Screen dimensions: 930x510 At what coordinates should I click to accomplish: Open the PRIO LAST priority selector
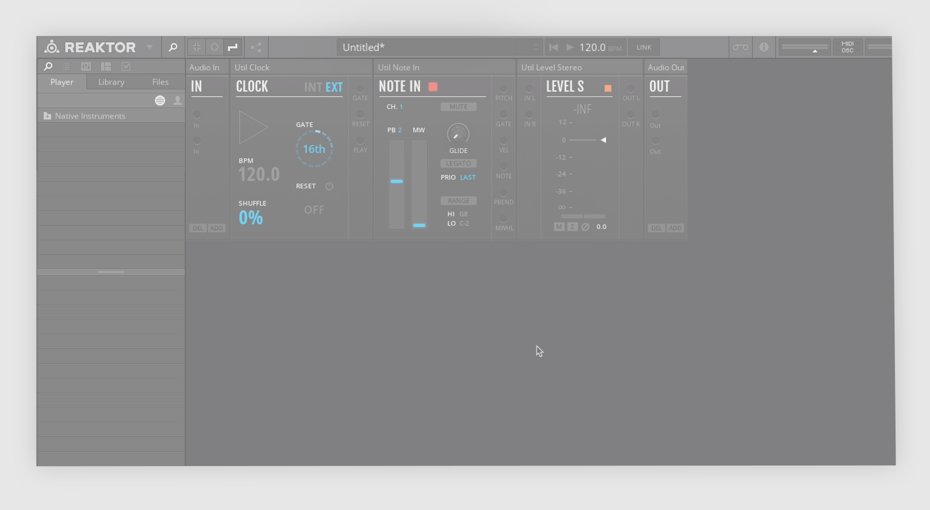pos(467,177)
